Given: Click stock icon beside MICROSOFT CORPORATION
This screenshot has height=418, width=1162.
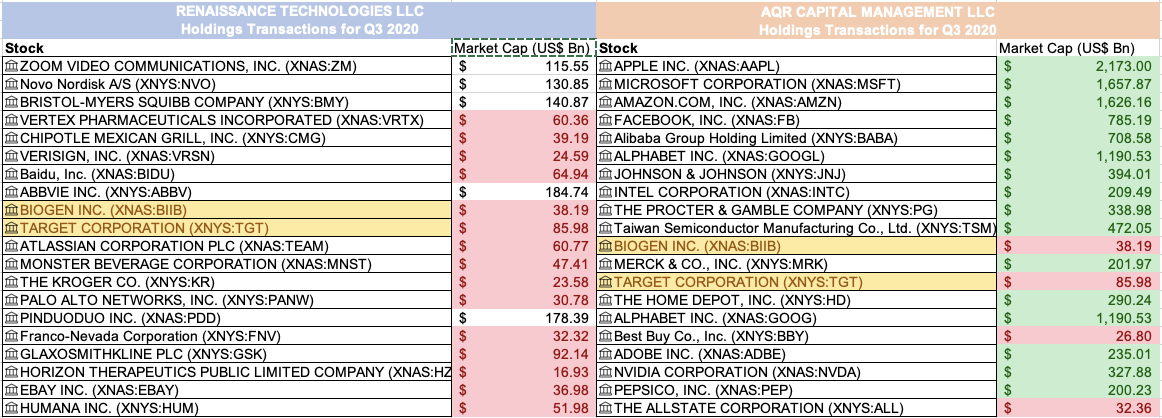Looking at the screenshot, I should pos(605,84).
